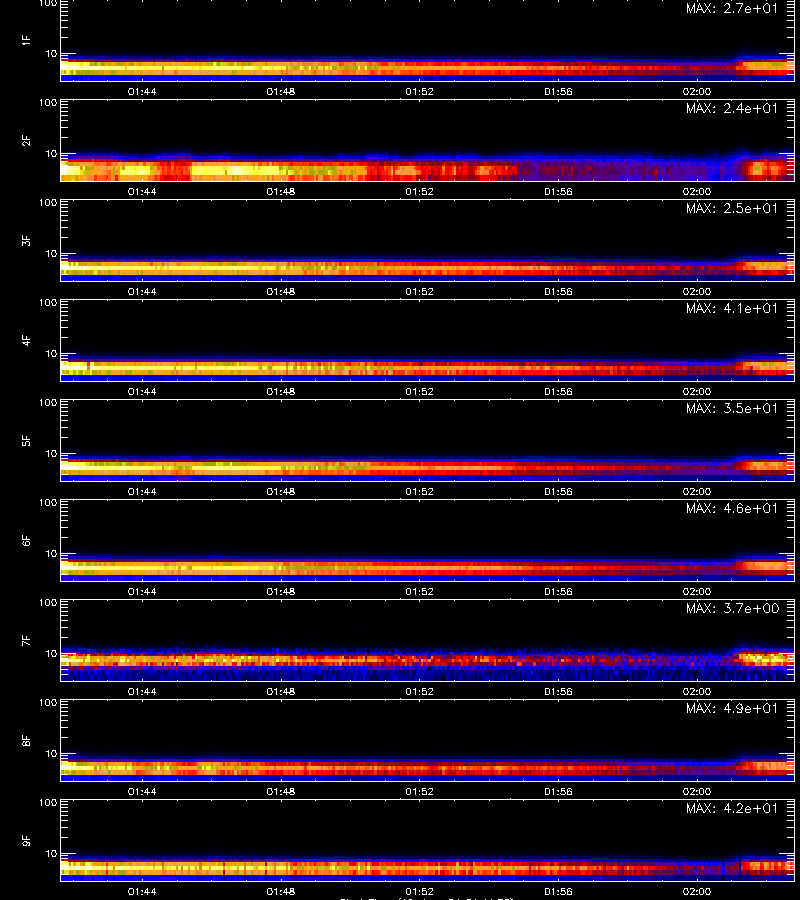Click the 7F panel label
This screenshot has width=800, height=900.
coord(26,641)
